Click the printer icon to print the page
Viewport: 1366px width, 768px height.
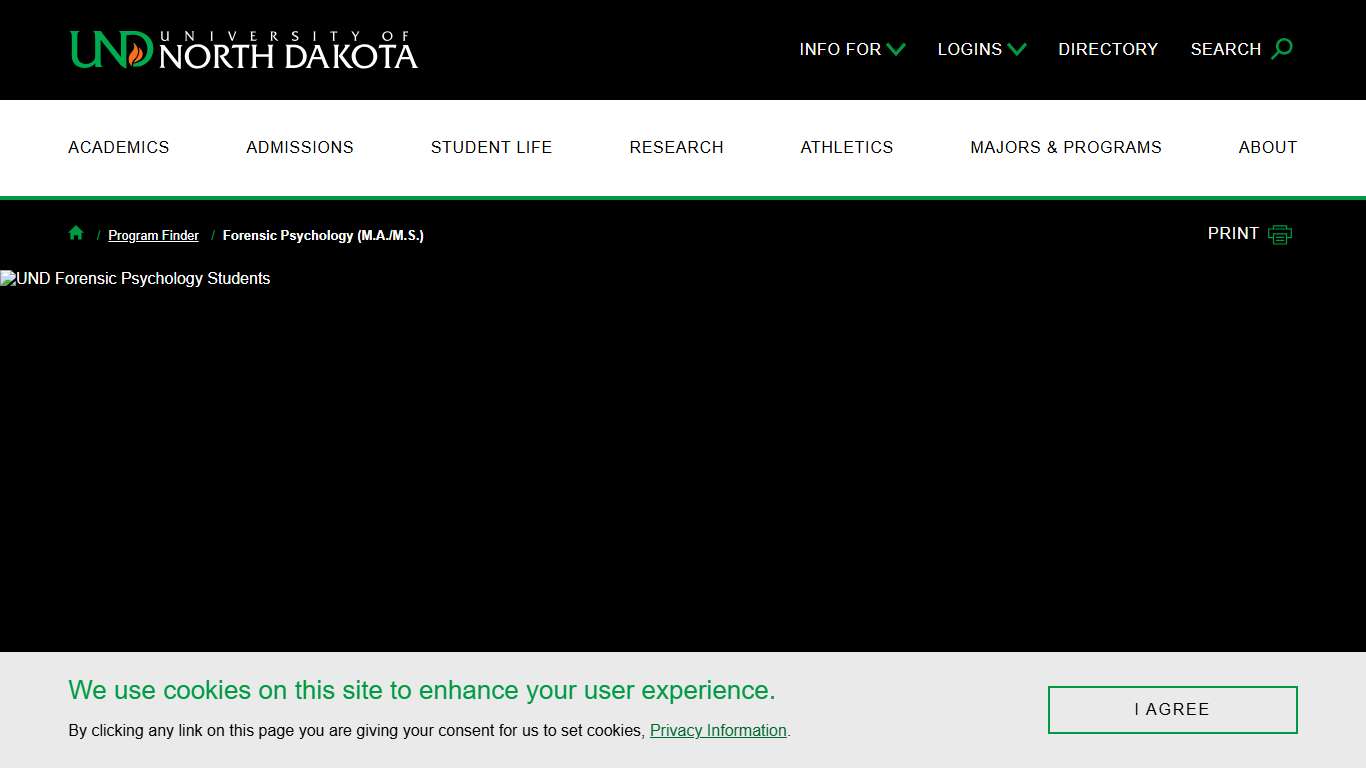click(1280, 233)
